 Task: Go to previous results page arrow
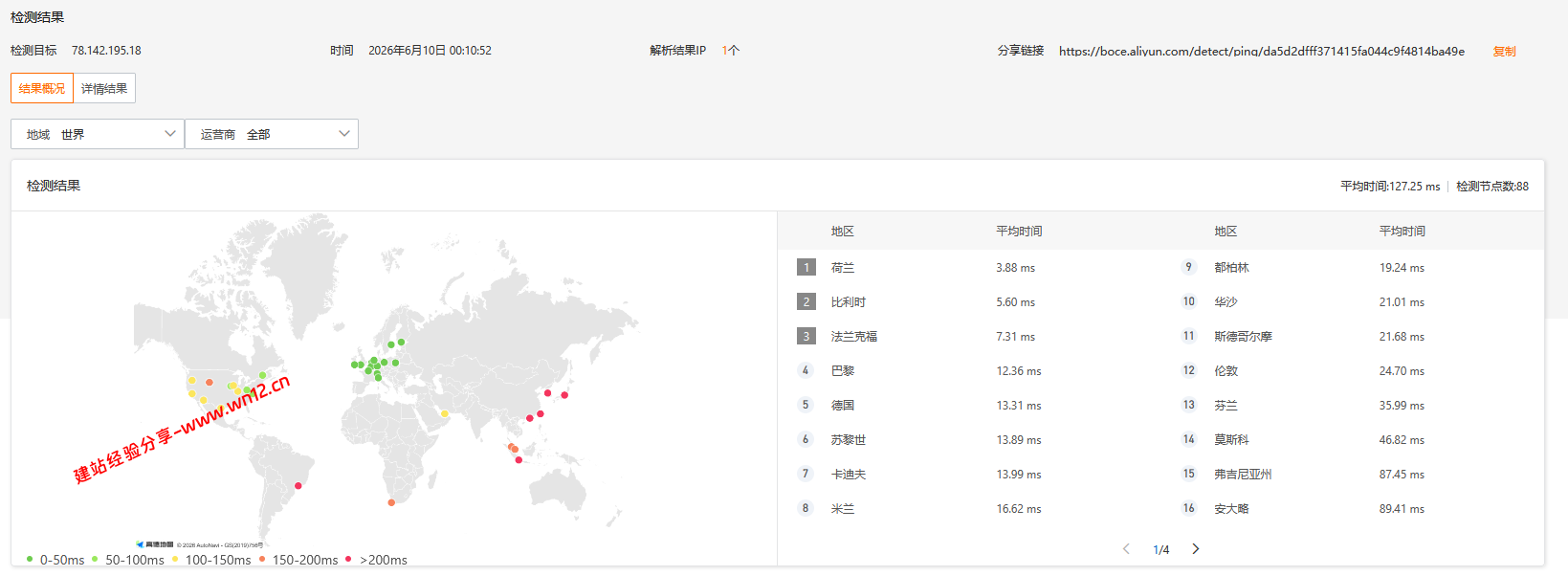(x=1126, y=549)
